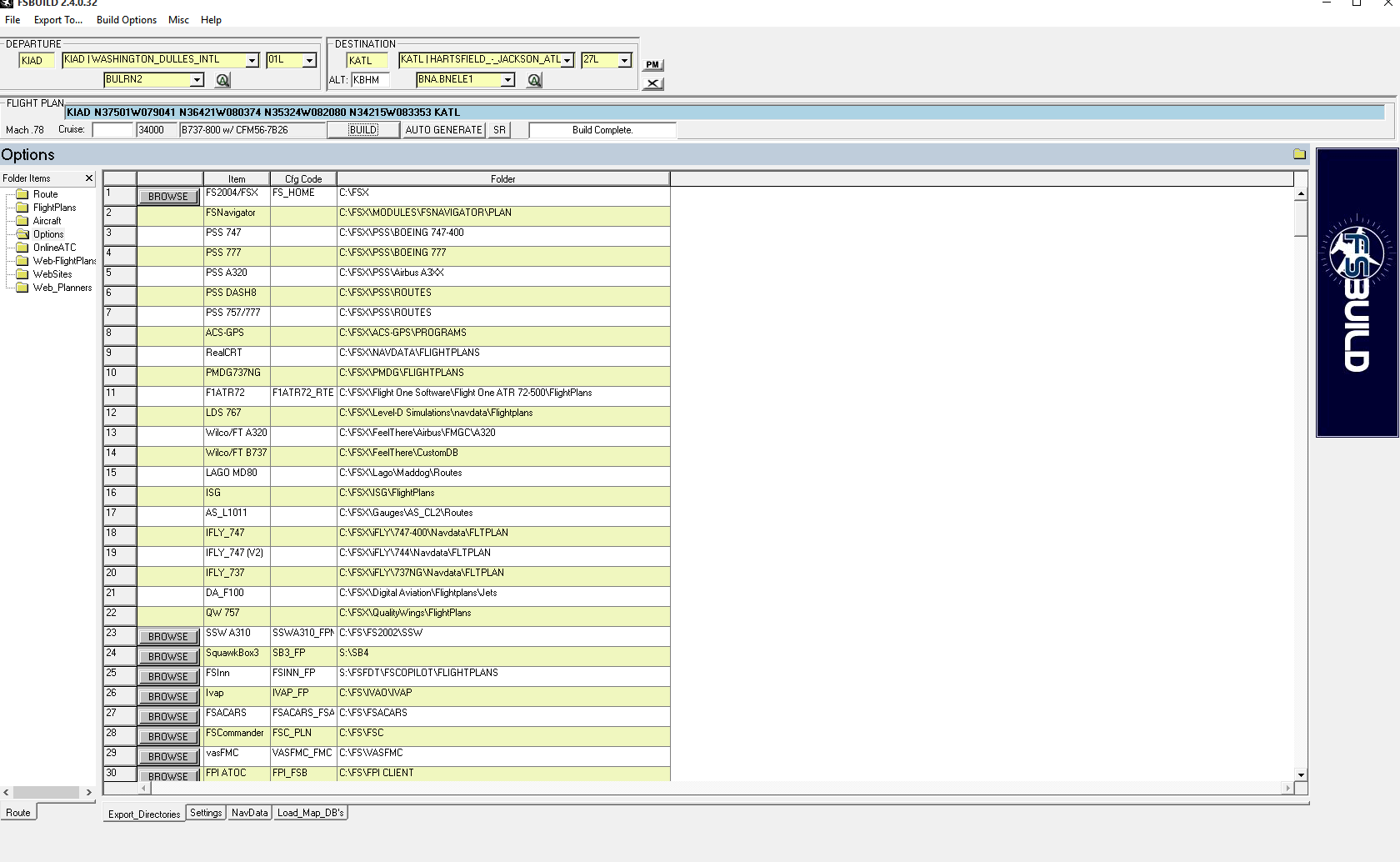Click the destination arrival lookup magnifier icon
1400x862 pixels.
534,80
